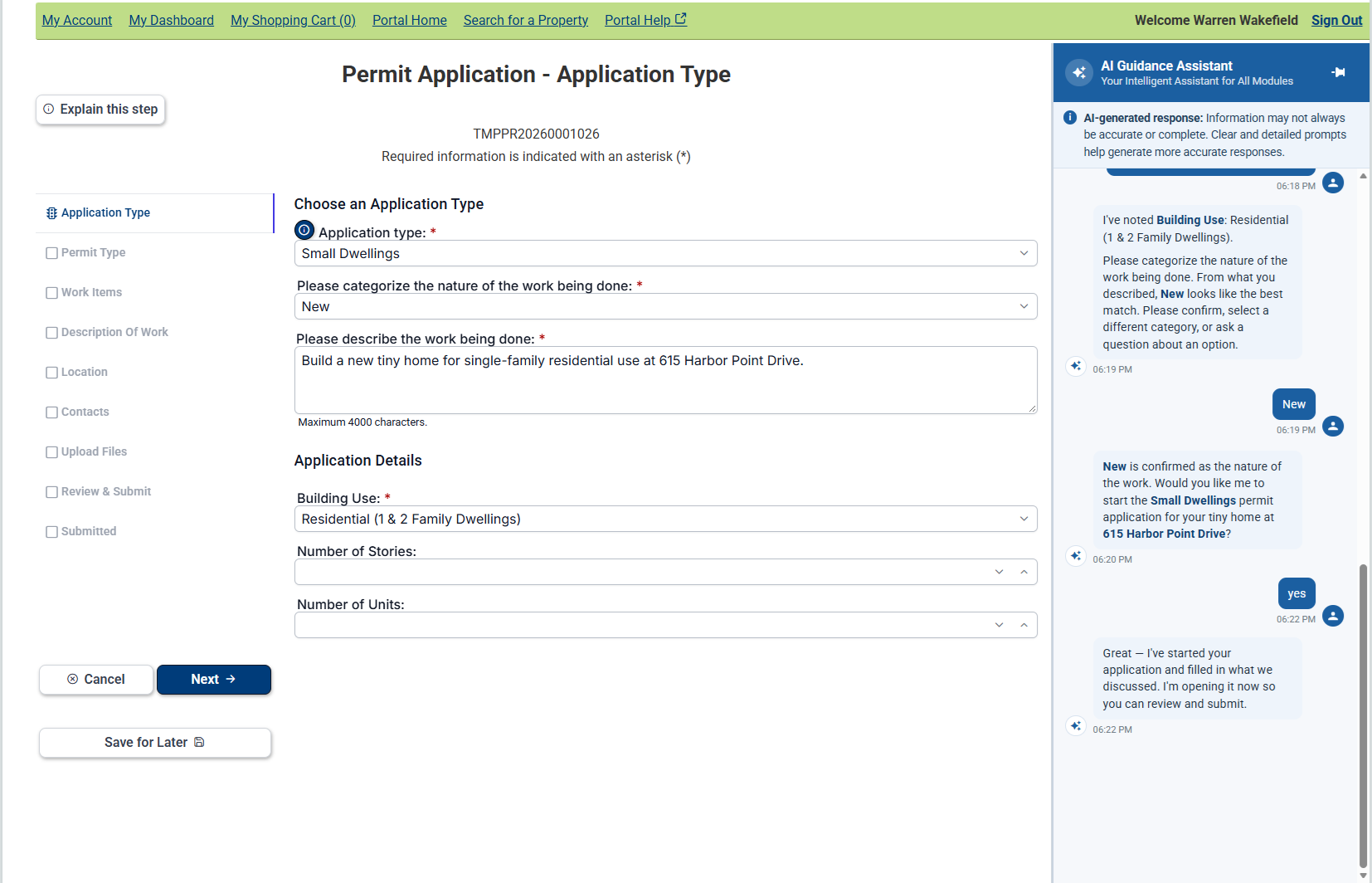Increase the Number of Units value

pos(1024,625)
